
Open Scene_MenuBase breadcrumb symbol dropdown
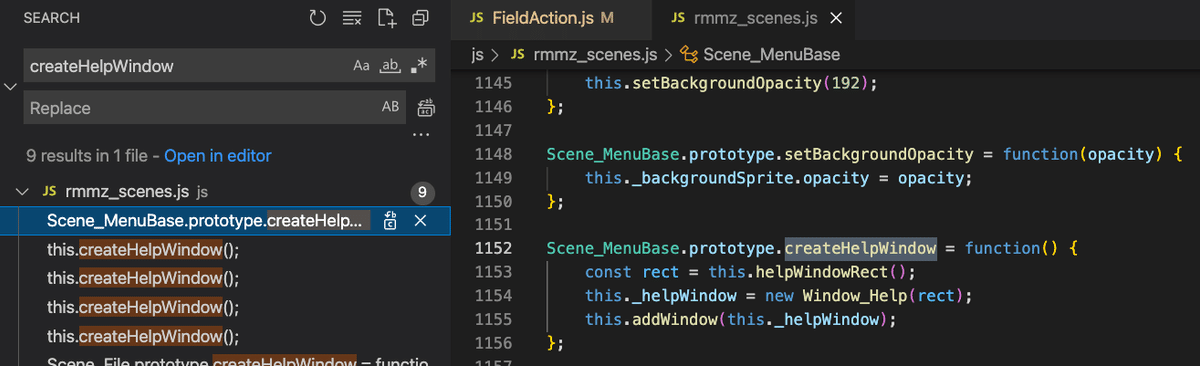[759, 54]
